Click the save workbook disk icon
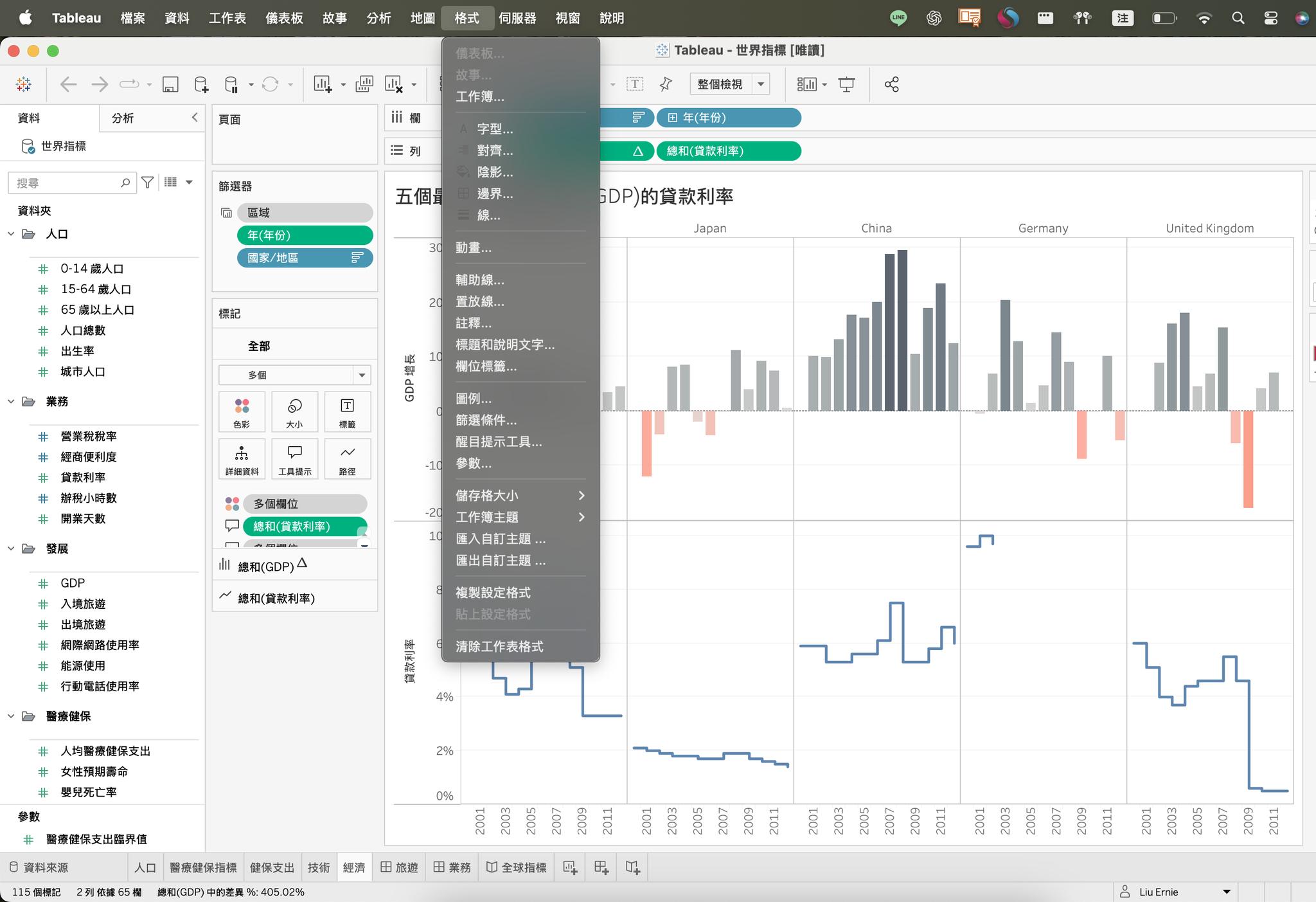Screen dimensions: 1316x902 pyautogui.click(x=170, y=84)
